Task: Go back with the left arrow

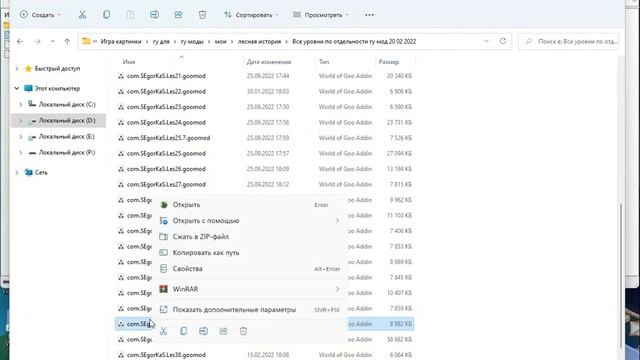Action: [x=20, y=41]
